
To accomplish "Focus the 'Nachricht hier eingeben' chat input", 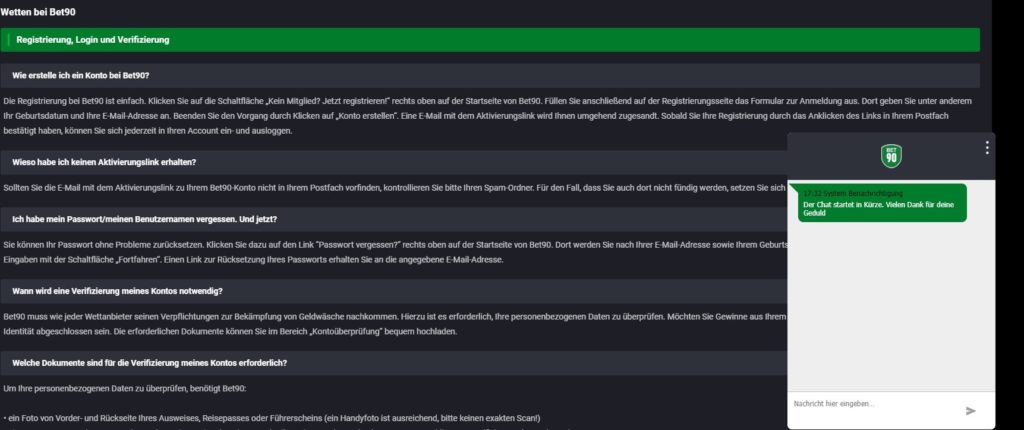I will point(874,405).
